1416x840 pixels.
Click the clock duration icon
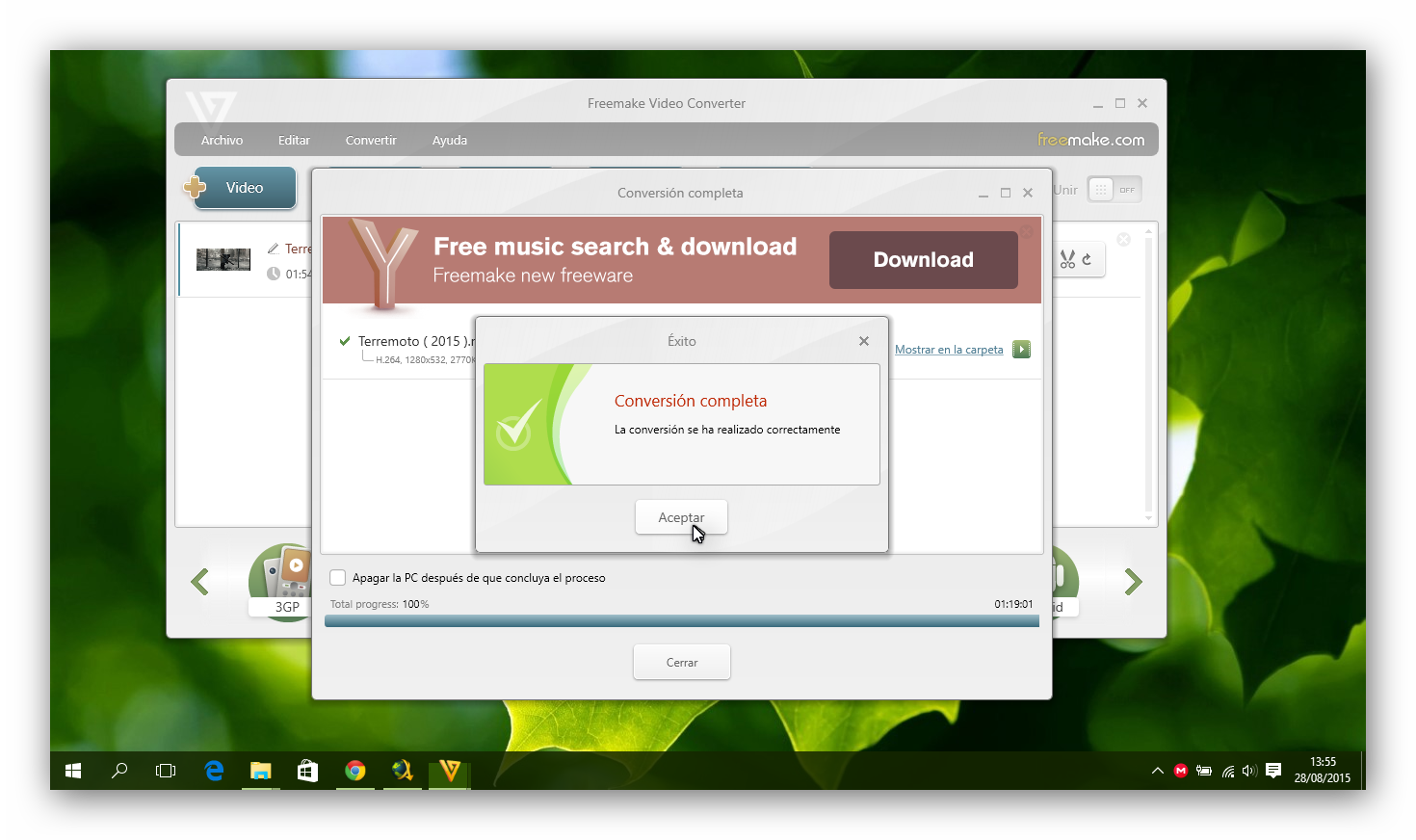tap(274, 274)
